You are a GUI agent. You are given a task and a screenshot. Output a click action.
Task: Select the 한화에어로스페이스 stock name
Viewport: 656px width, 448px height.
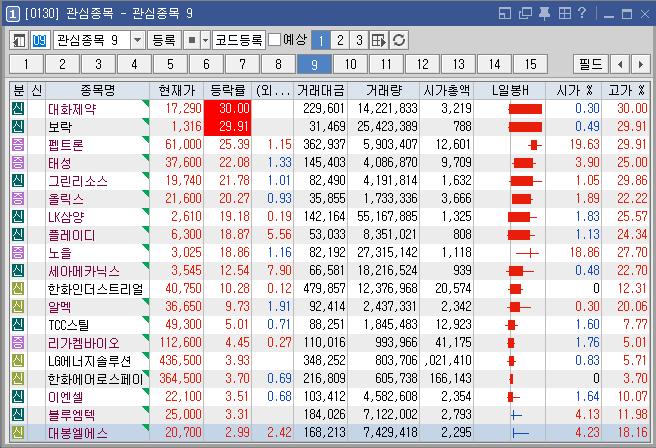[95, 379]
